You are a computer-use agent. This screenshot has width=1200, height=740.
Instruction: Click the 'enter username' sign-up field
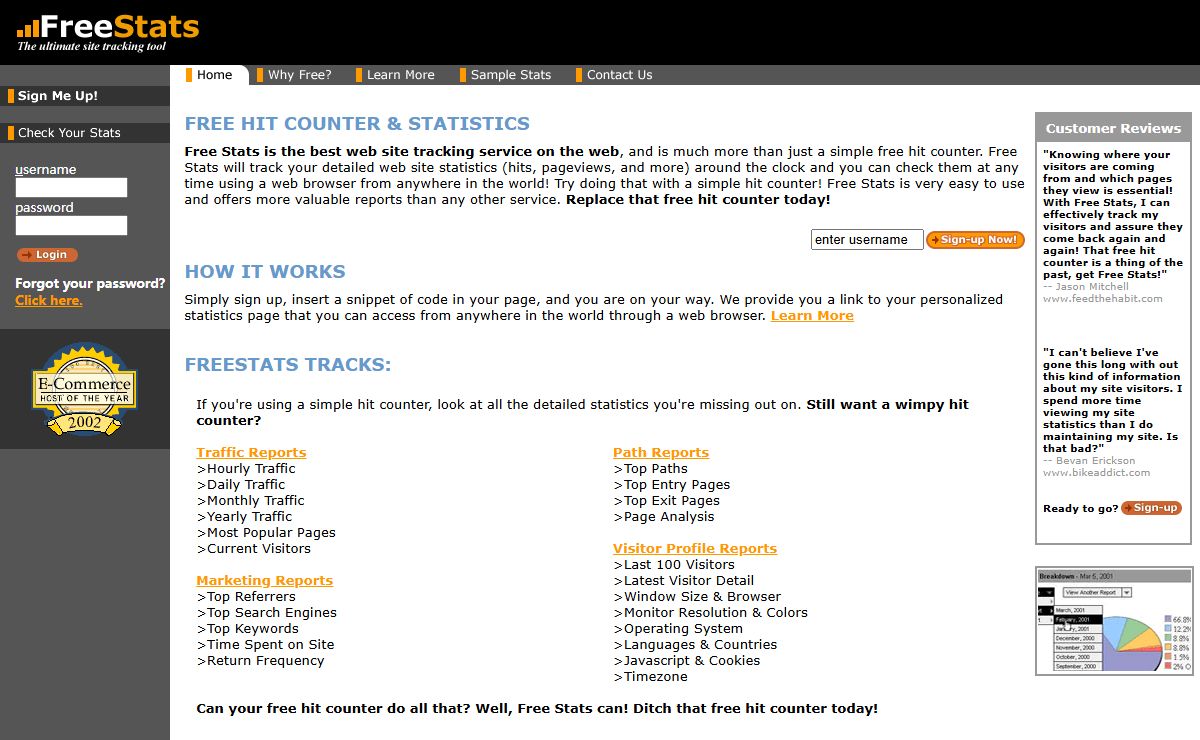(x=867, y=240)
